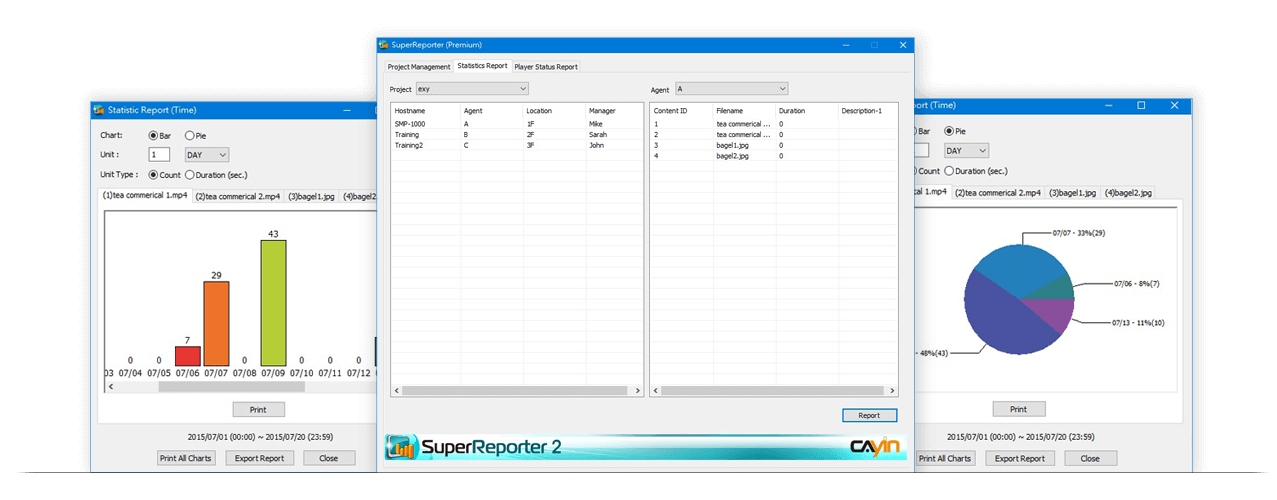Select Bar chart radio in left window
Viewport: 1277px width, 500px height.
click(x=153, y=134)
